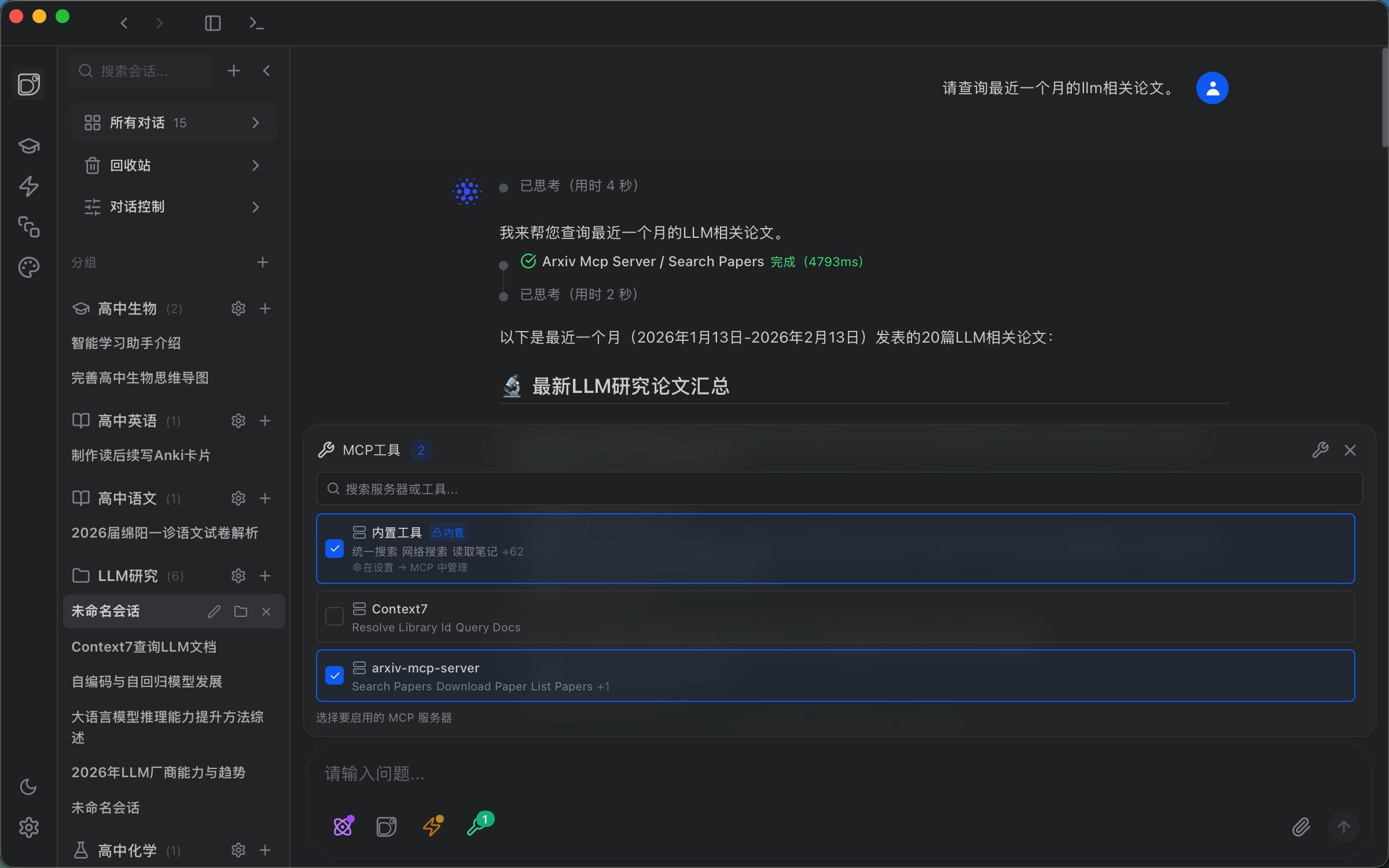Open quick prompts lightning icon below input

tap(433, 826)
